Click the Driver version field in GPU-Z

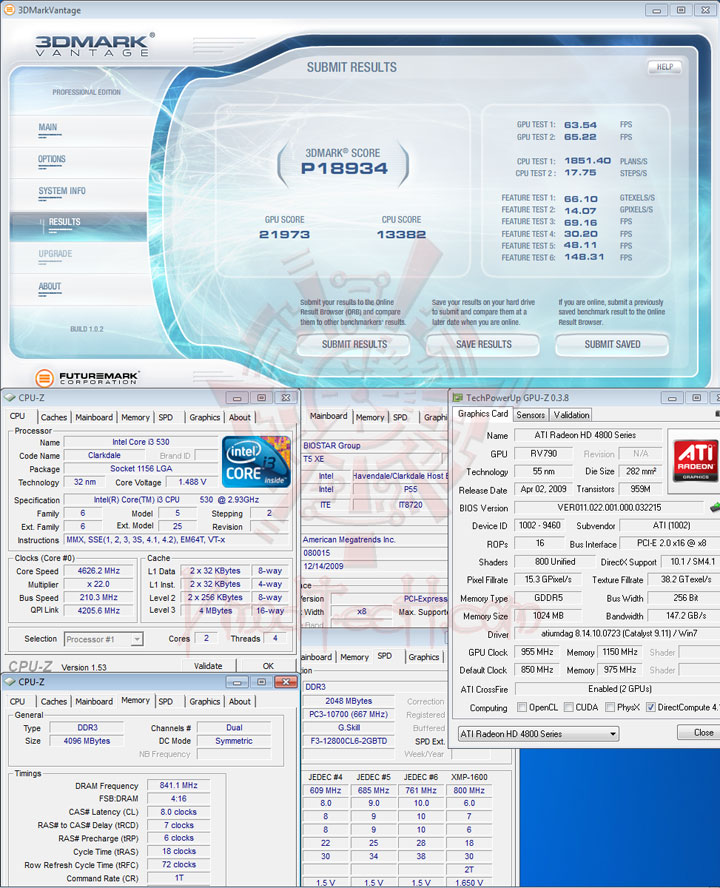tap(617, 633)
